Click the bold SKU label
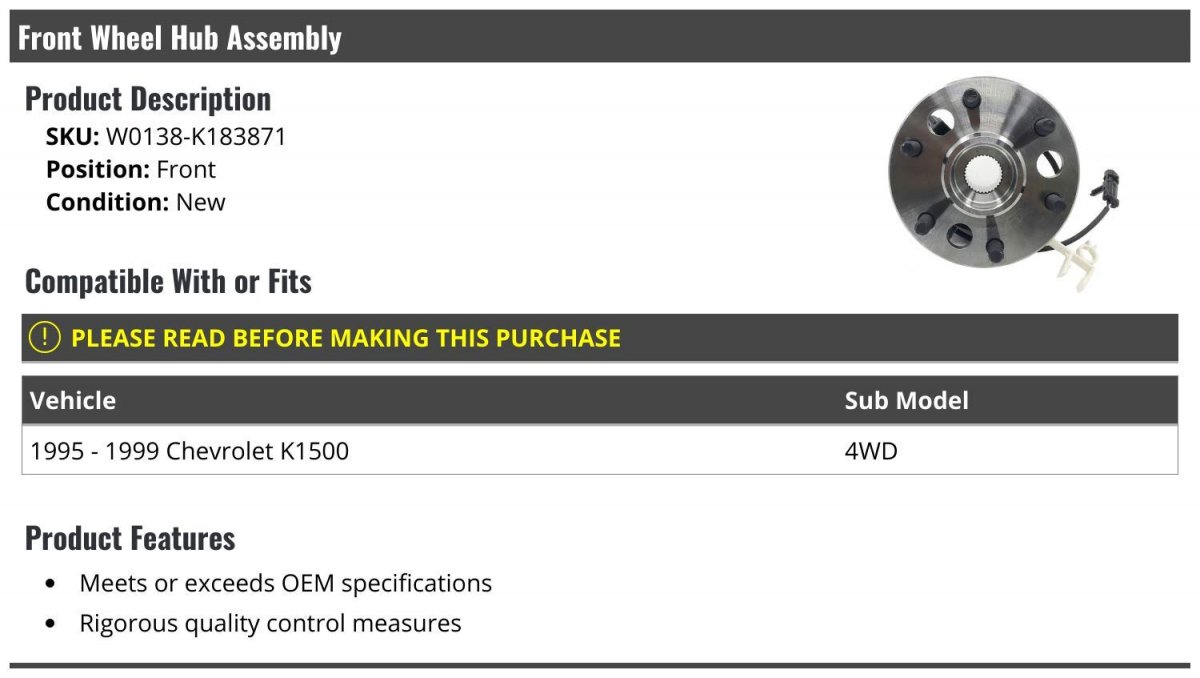 click(72, 136)
